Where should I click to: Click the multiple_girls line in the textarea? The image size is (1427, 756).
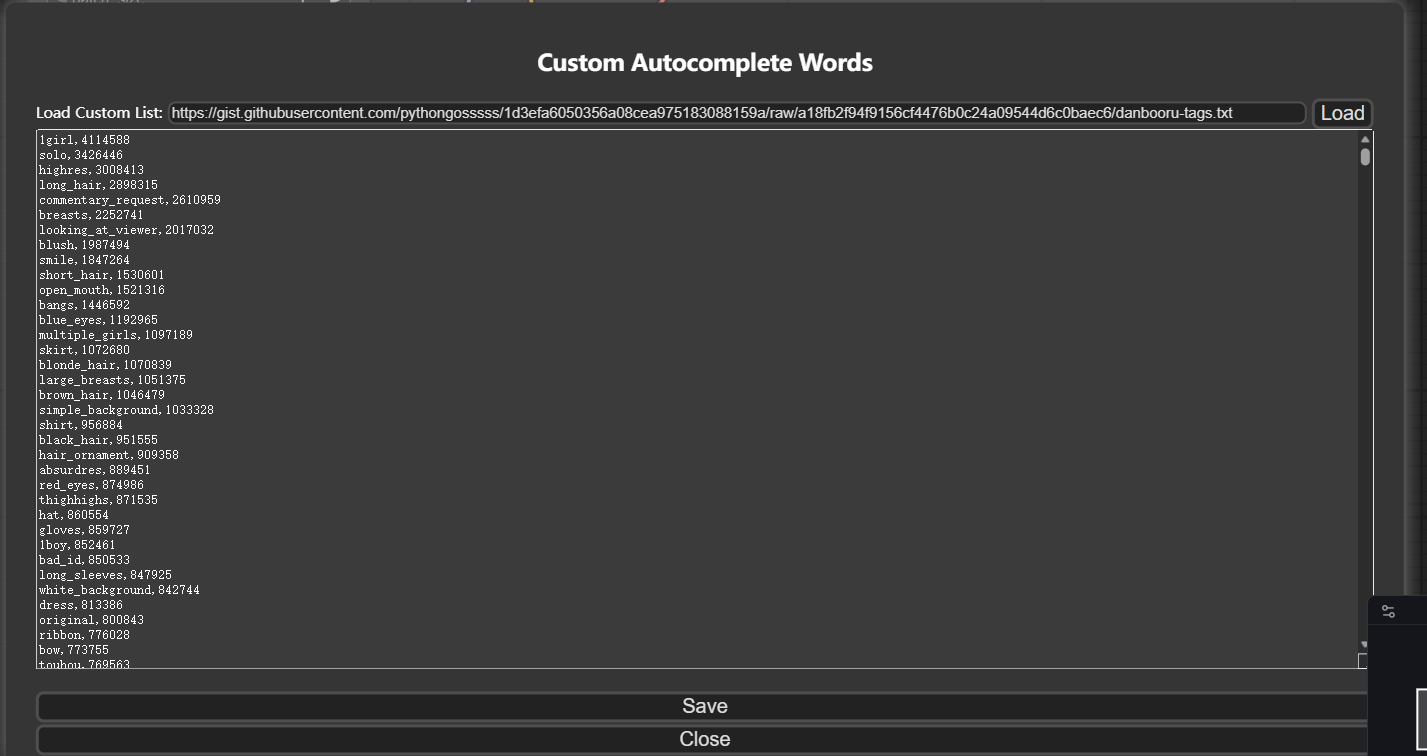(116, 335)
